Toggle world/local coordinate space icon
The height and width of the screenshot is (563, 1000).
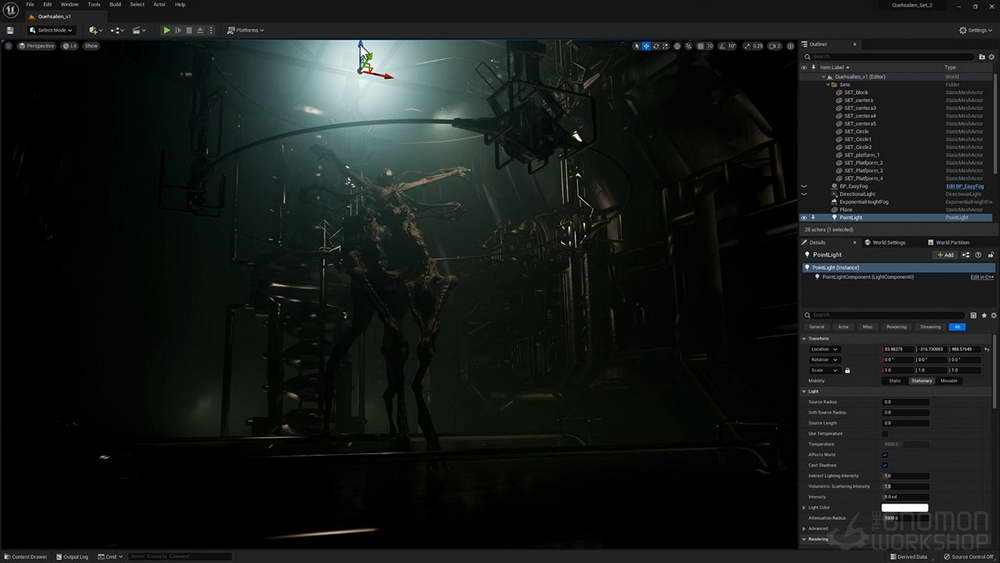click(677, 46)
